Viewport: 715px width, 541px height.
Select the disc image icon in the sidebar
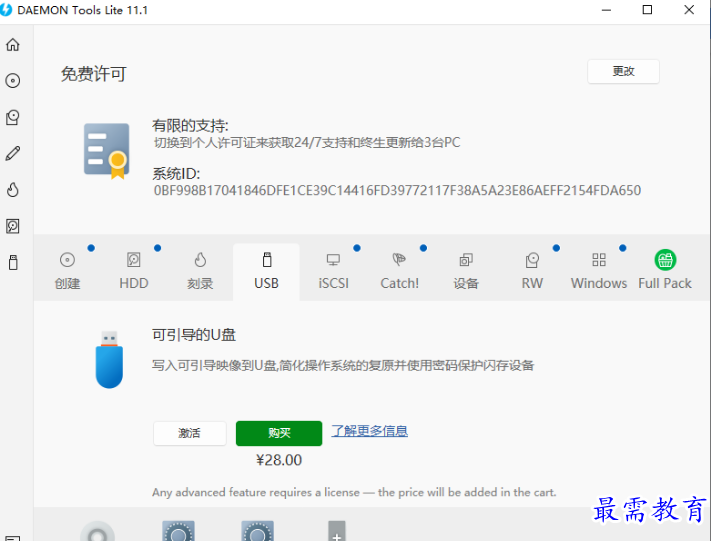(x=13, y=81)
